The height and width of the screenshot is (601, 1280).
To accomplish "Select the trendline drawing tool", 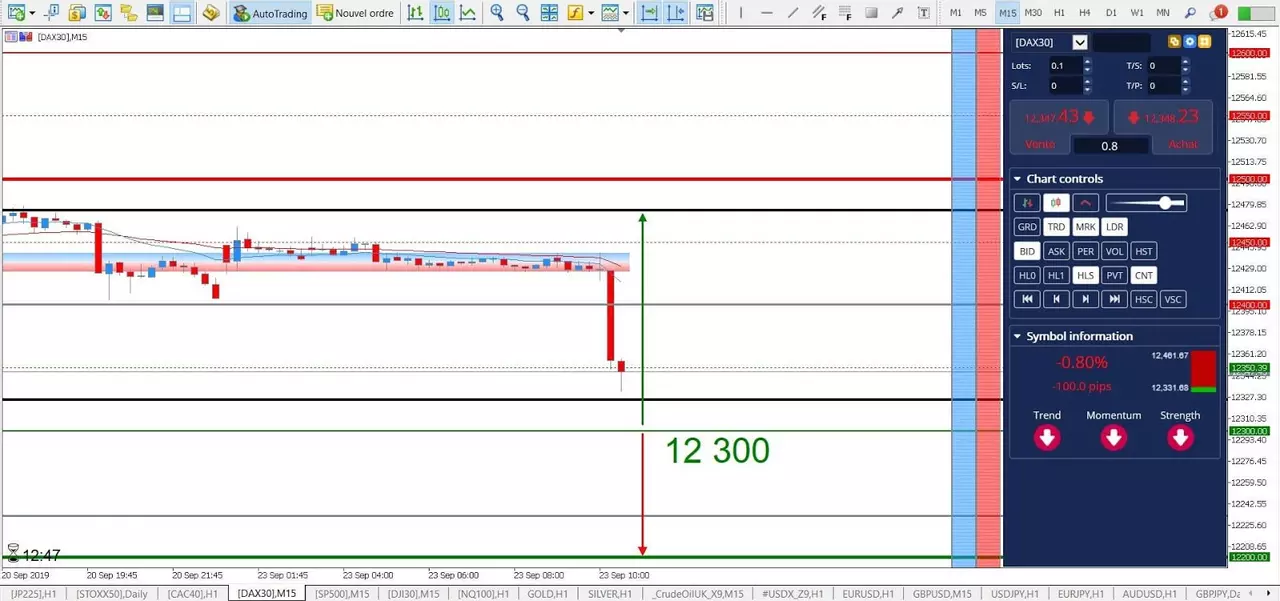I will (793, 13).
